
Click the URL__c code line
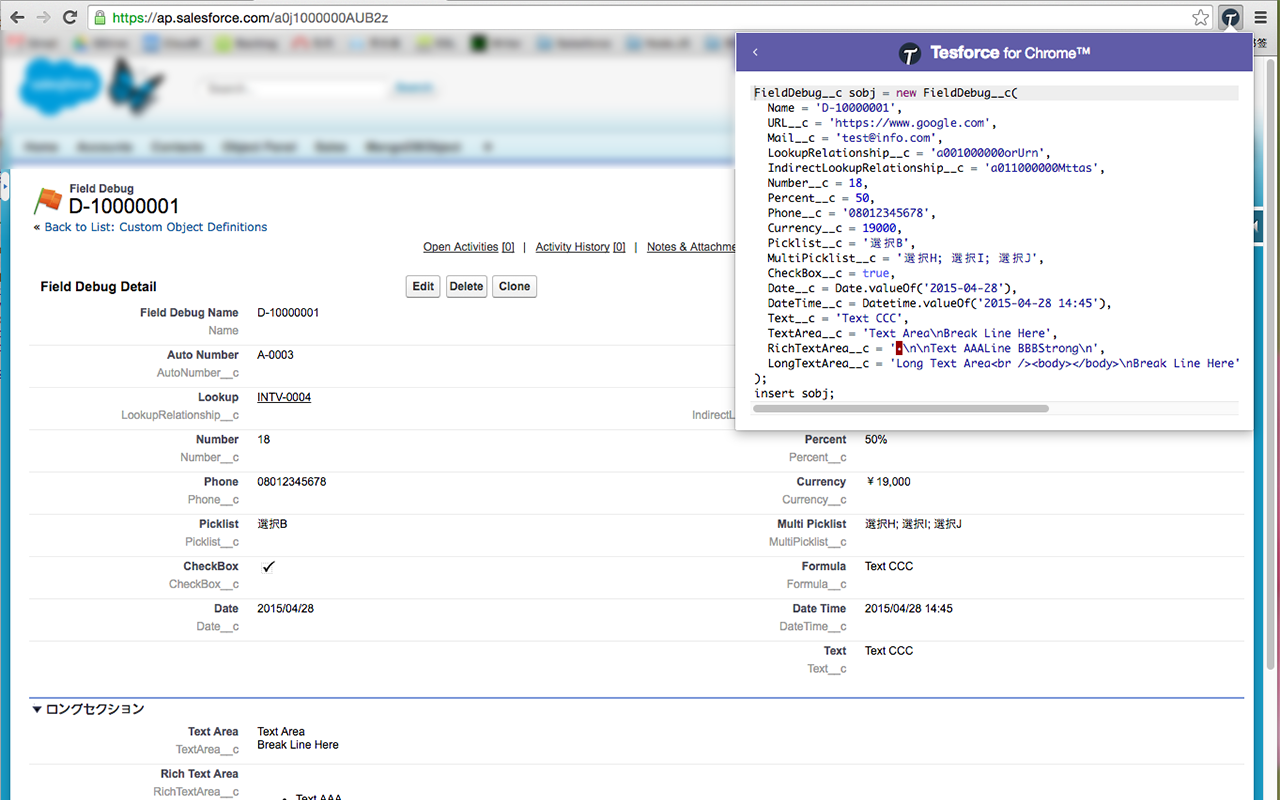881,123
